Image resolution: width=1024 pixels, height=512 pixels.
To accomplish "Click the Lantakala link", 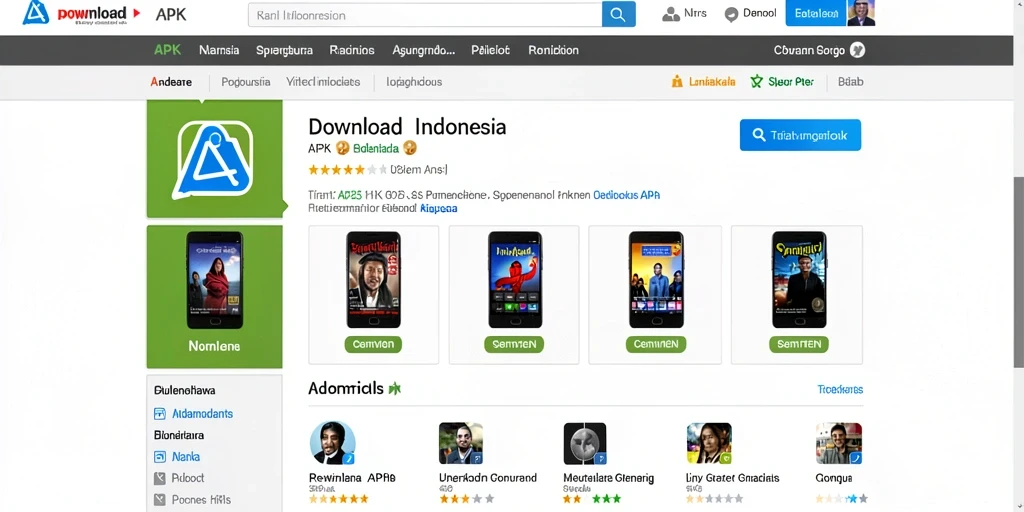I will 712,82.
